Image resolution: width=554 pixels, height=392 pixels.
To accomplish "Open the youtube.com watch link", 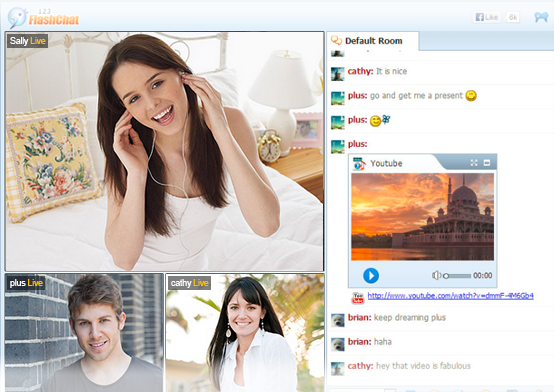I will (450, 296).
